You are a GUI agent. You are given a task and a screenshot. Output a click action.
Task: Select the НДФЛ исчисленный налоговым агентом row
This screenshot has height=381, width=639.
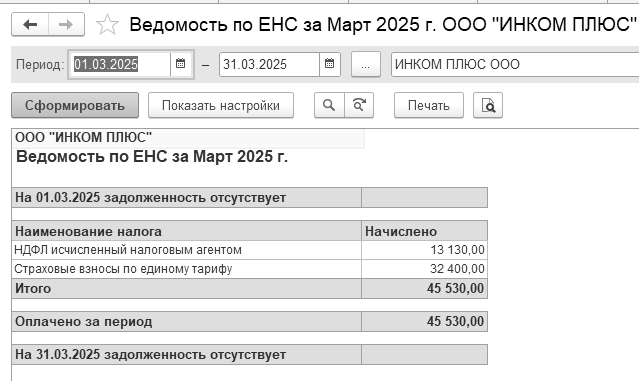pyautogui.click(x=250, y=250)
